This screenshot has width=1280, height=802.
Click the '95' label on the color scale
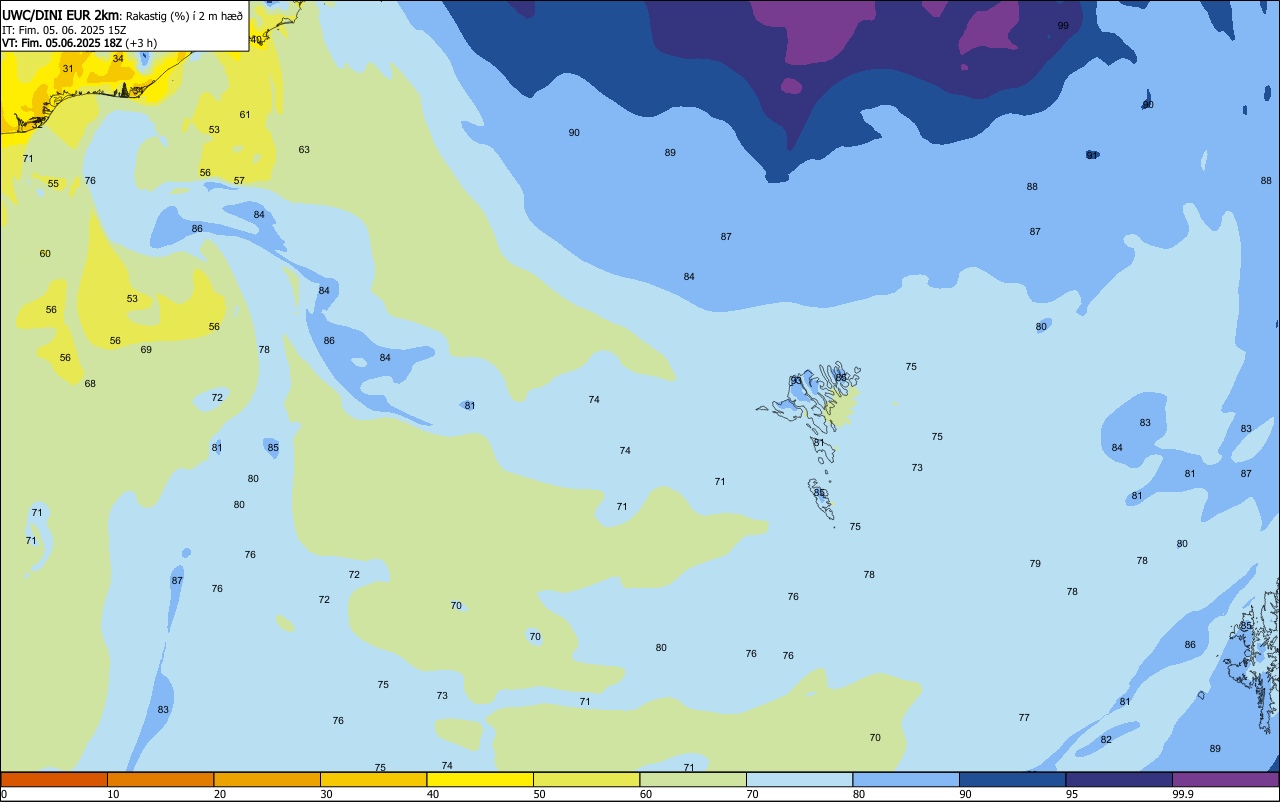[1073, 794]
